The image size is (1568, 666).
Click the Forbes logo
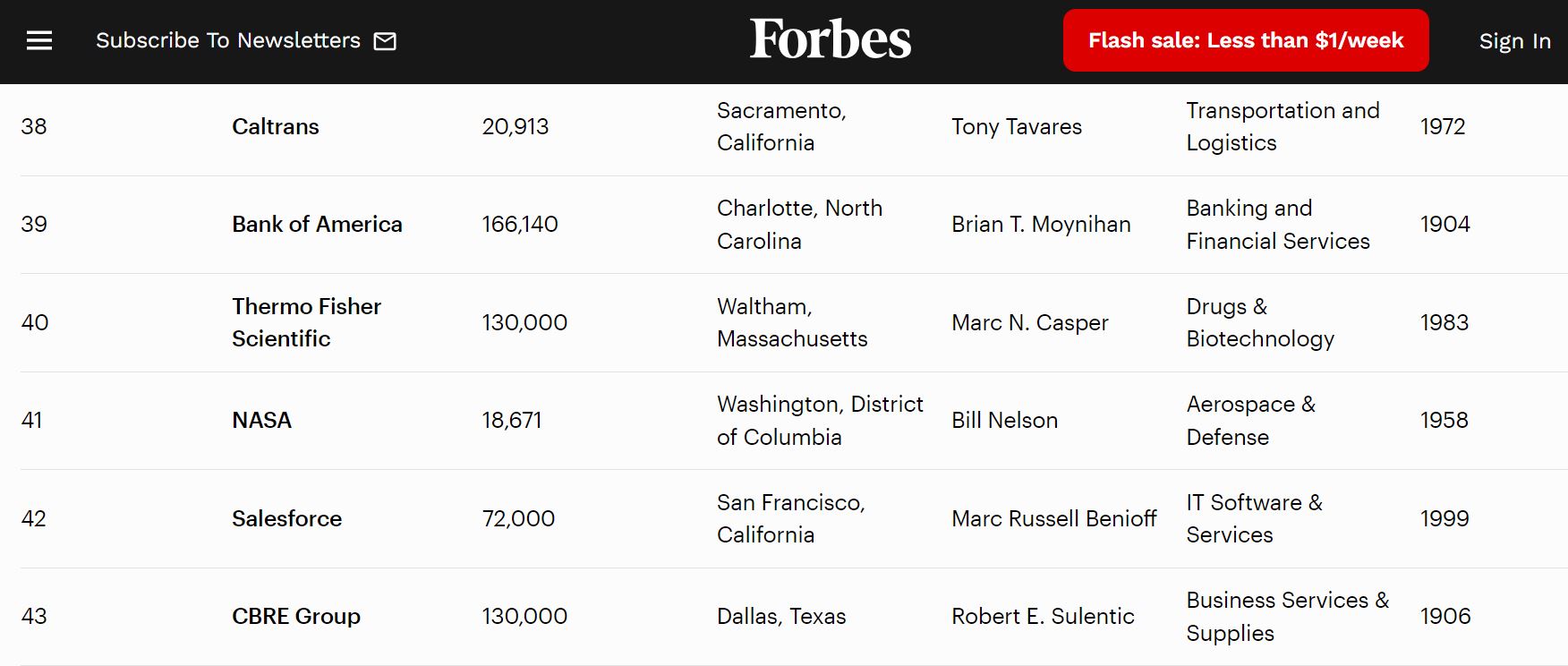click(x=831, y=39)
